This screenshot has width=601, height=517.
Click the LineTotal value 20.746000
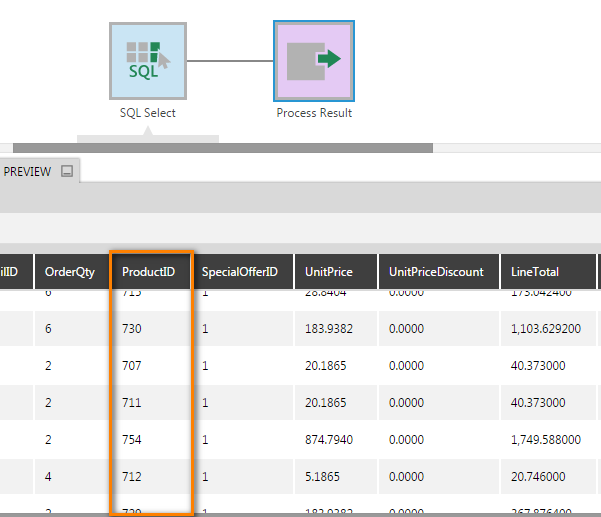[x=538, y=476]
